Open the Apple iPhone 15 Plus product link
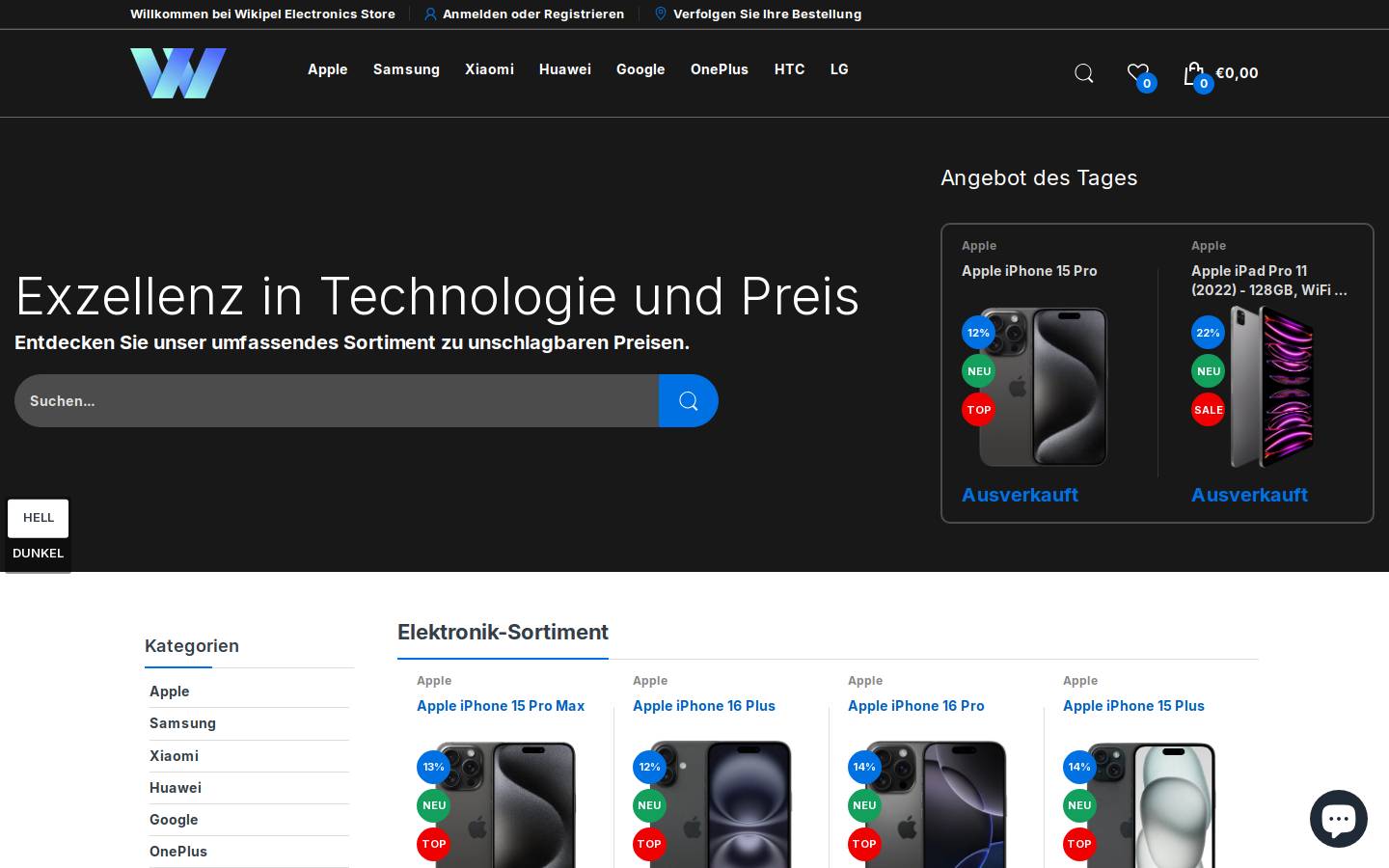This screenshot has height=868, width=1389. click(1134, 706)
